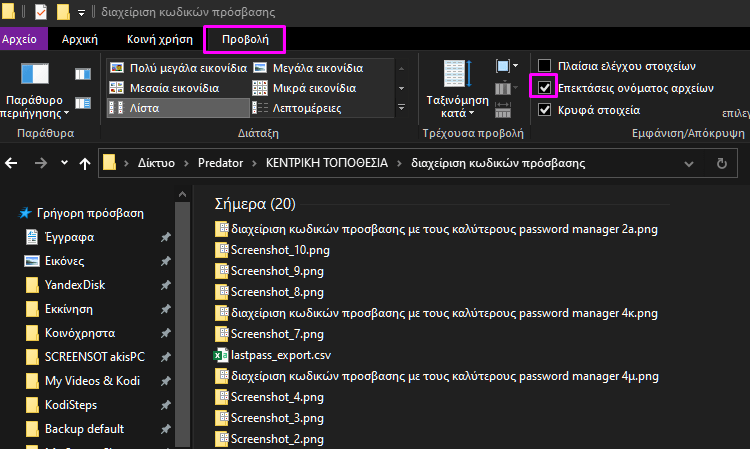This screenshot has width=750, height=449.
Task: Click διαχείριση κωδικών πρόσβασης breadcrumb
Action: click(x=498, y=163)
